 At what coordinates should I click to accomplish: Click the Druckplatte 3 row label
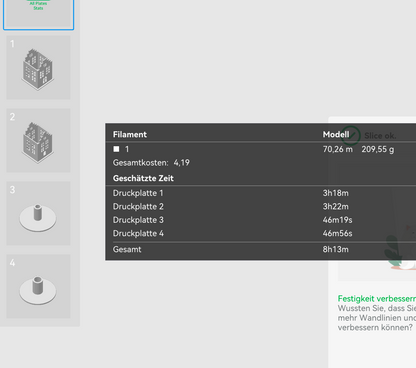138,220
